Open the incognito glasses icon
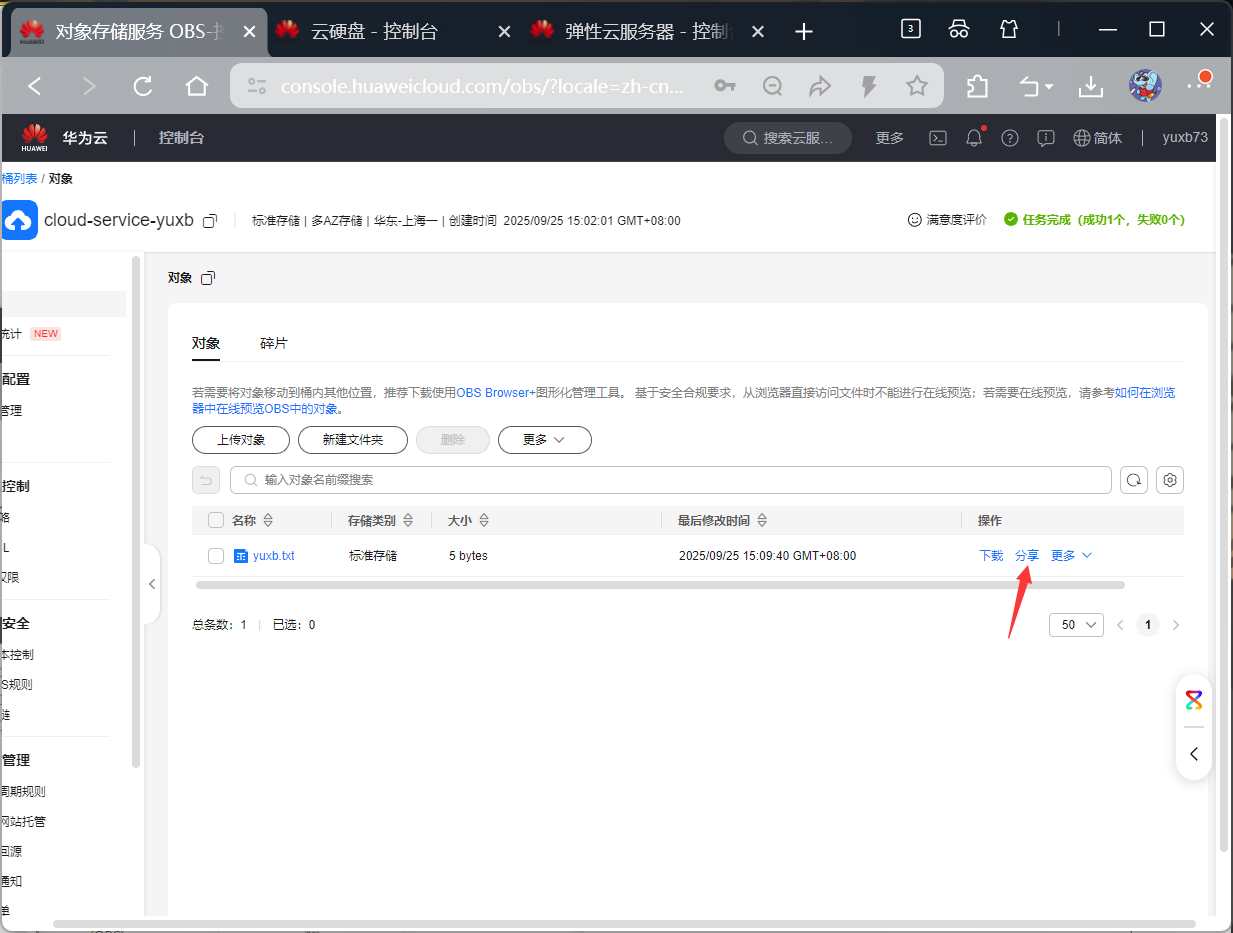 click(959, 29)
